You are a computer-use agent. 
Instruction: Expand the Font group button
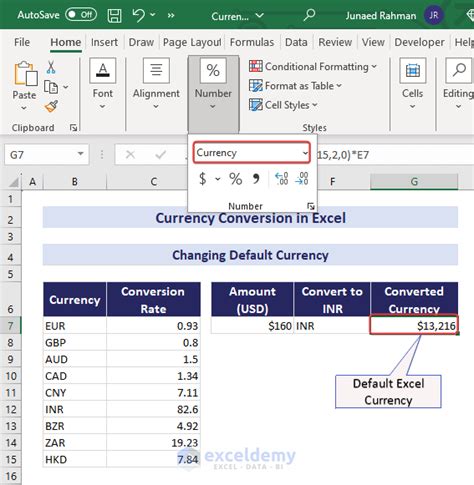click(103, 84)
